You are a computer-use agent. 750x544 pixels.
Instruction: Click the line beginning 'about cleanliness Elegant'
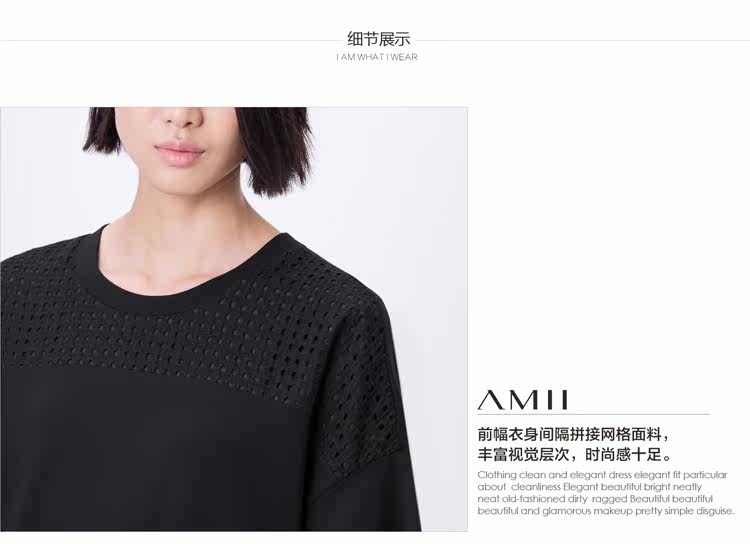(589, 487)
